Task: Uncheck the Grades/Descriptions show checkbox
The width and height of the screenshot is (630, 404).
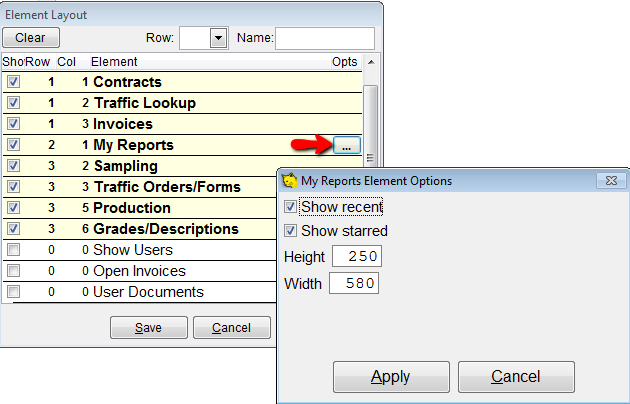Action: (x=13, y=229)
